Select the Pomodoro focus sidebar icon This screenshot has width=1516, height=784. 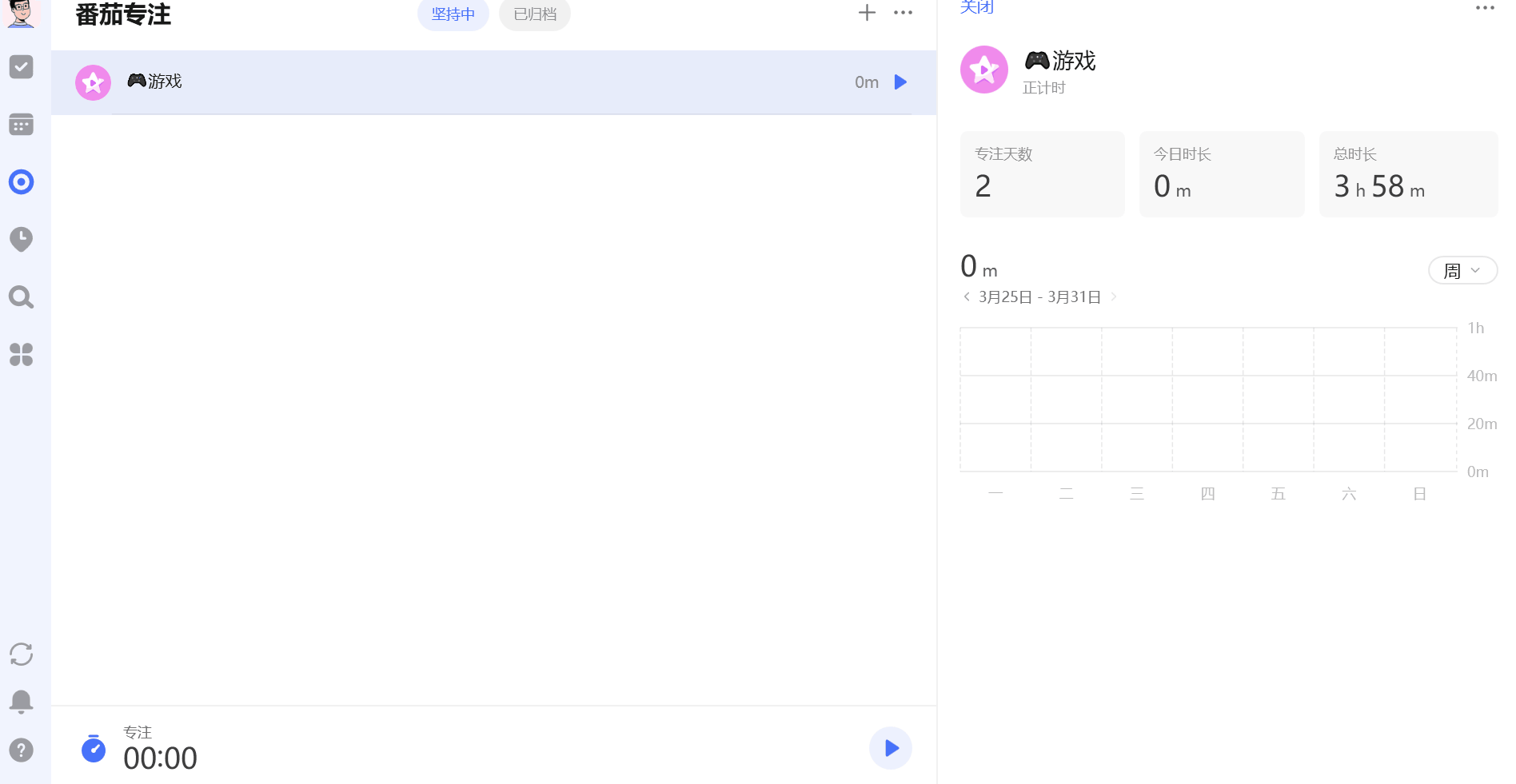tap(22, 182)
